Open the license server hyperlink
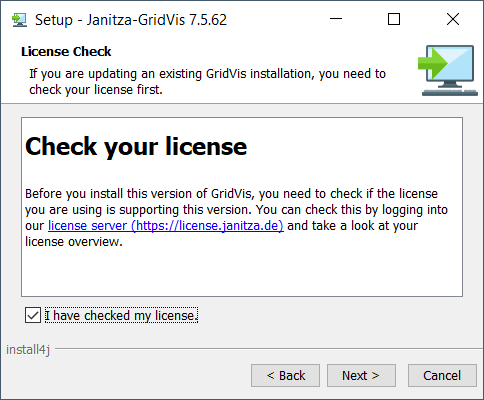 pos(166,226)
